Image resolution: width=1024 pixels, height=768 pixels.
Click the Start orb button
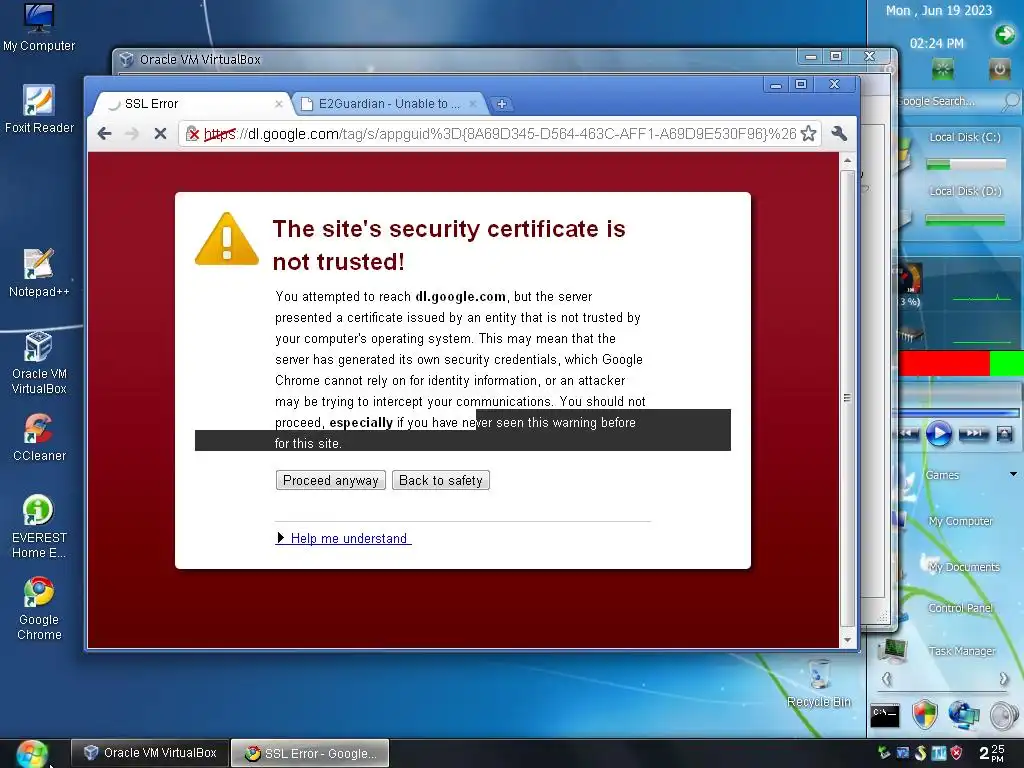(31, 754)
